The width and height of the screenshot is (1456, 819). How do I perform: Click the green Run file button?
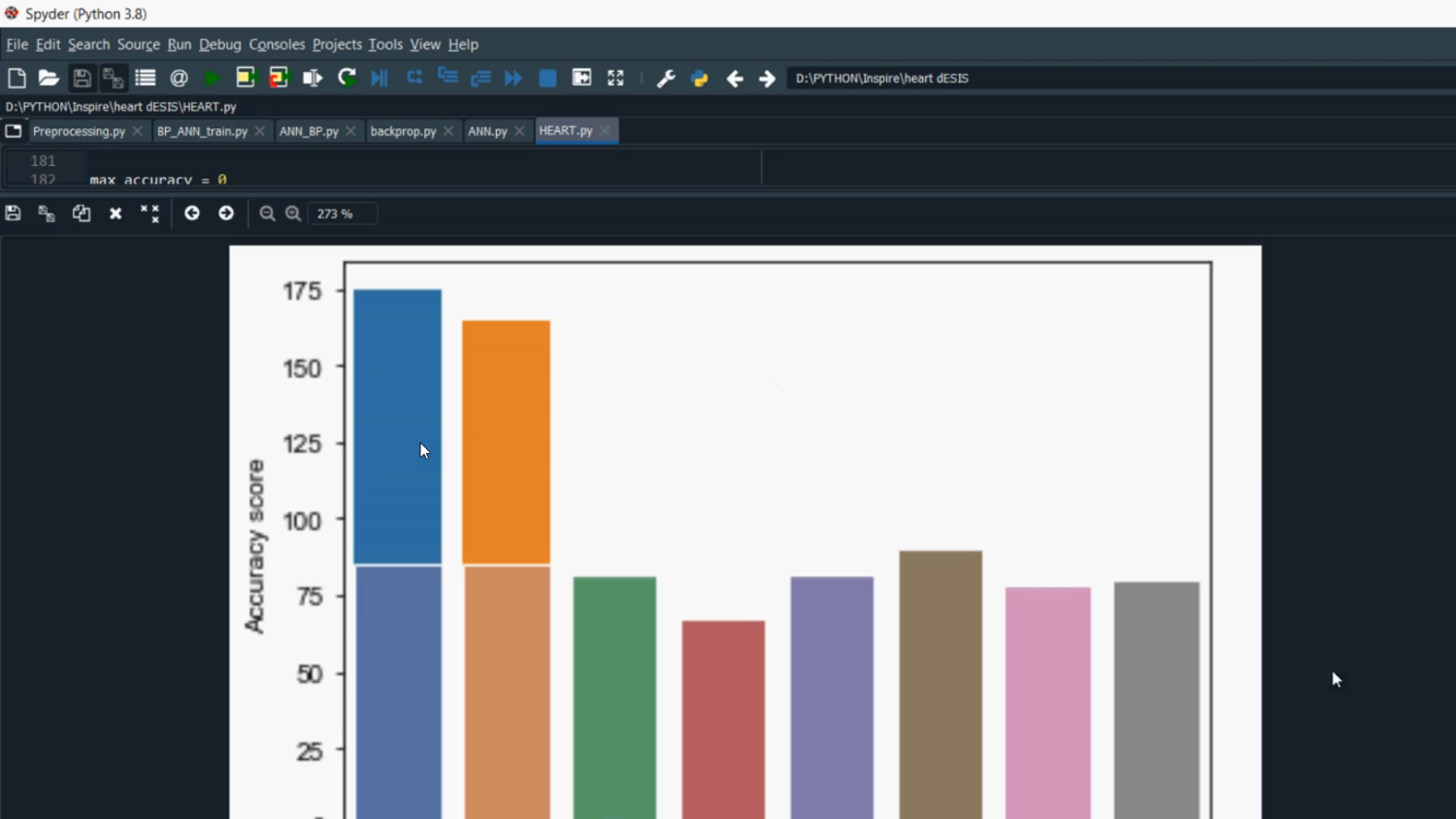click(212, 79)
